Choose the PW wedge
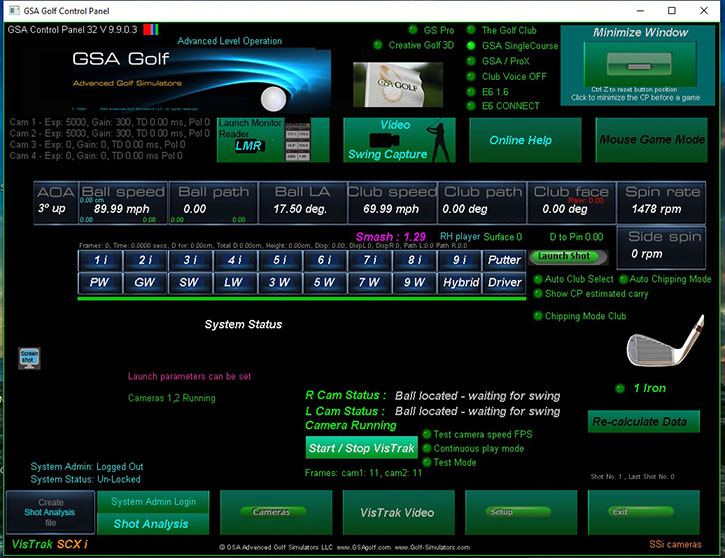725x558 pixels. (x=100, y=282)
